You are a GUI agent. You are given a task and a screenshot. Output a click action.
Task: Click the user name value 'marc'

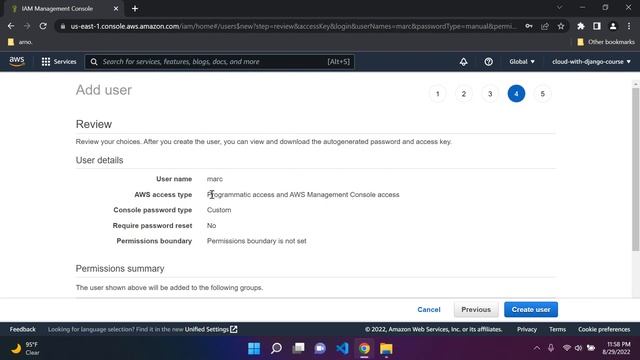pos(215,179)
